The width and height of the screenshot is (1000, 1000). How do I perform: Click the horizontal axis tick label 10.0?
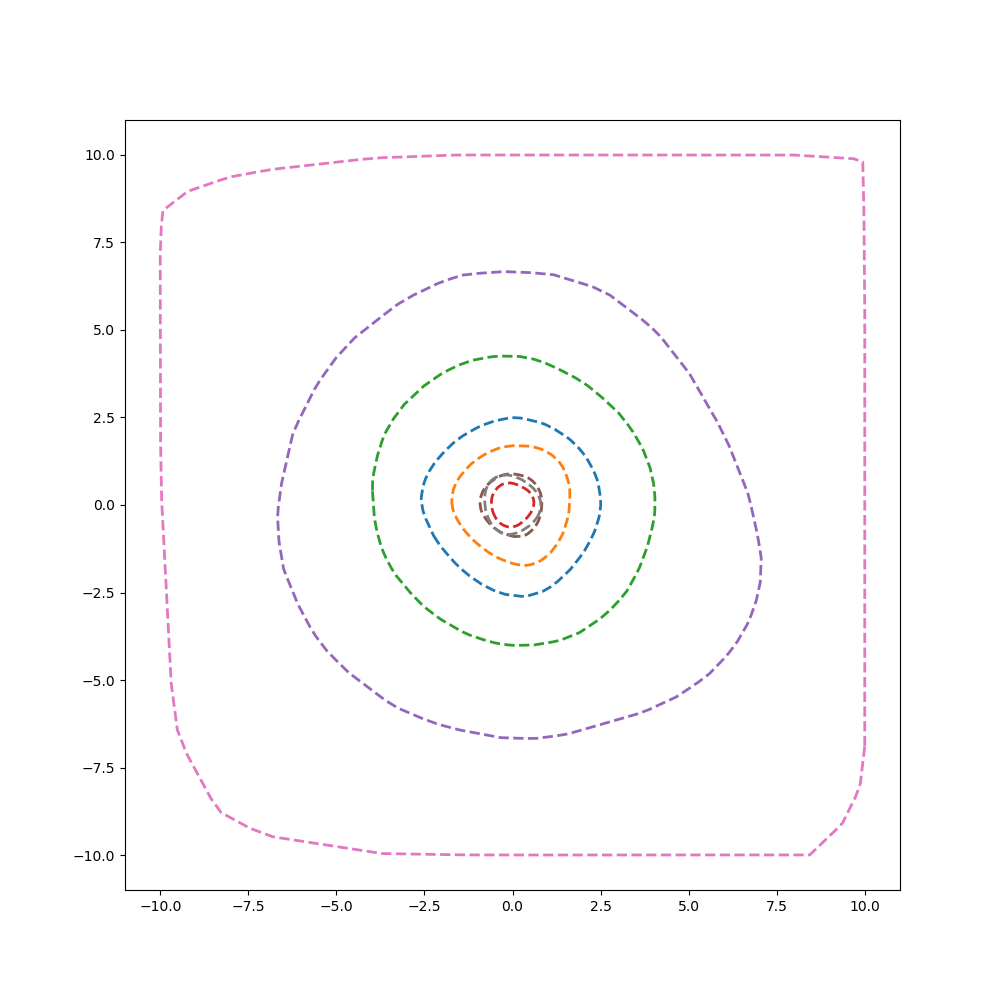pyautogui.click(x=865, y=906)
